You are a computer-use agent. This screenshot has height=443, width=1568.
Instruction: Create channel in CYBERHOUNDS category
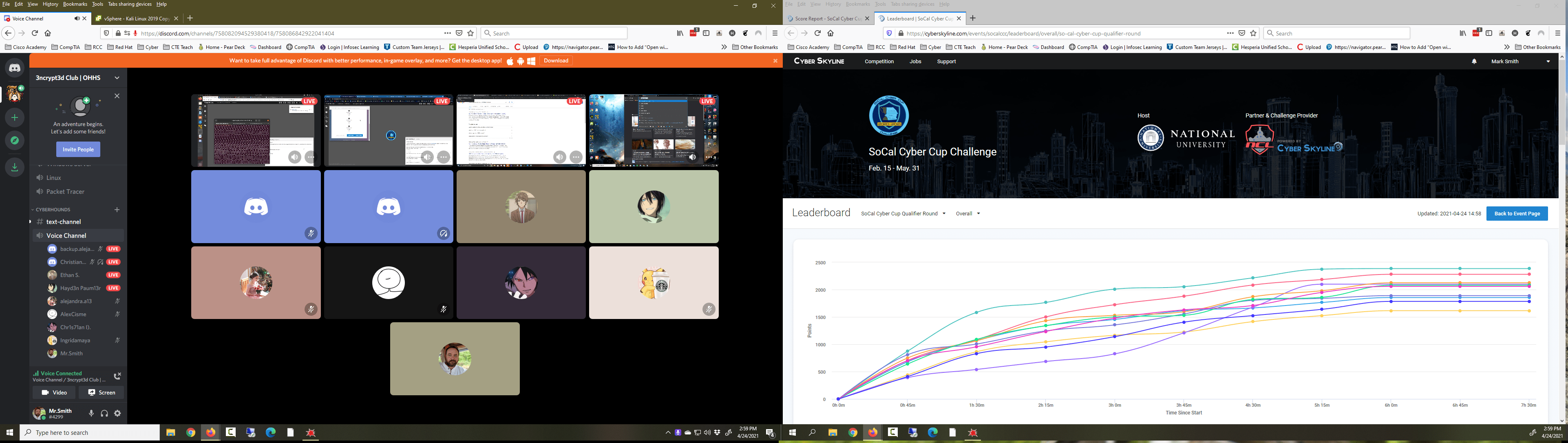(117, 210)
